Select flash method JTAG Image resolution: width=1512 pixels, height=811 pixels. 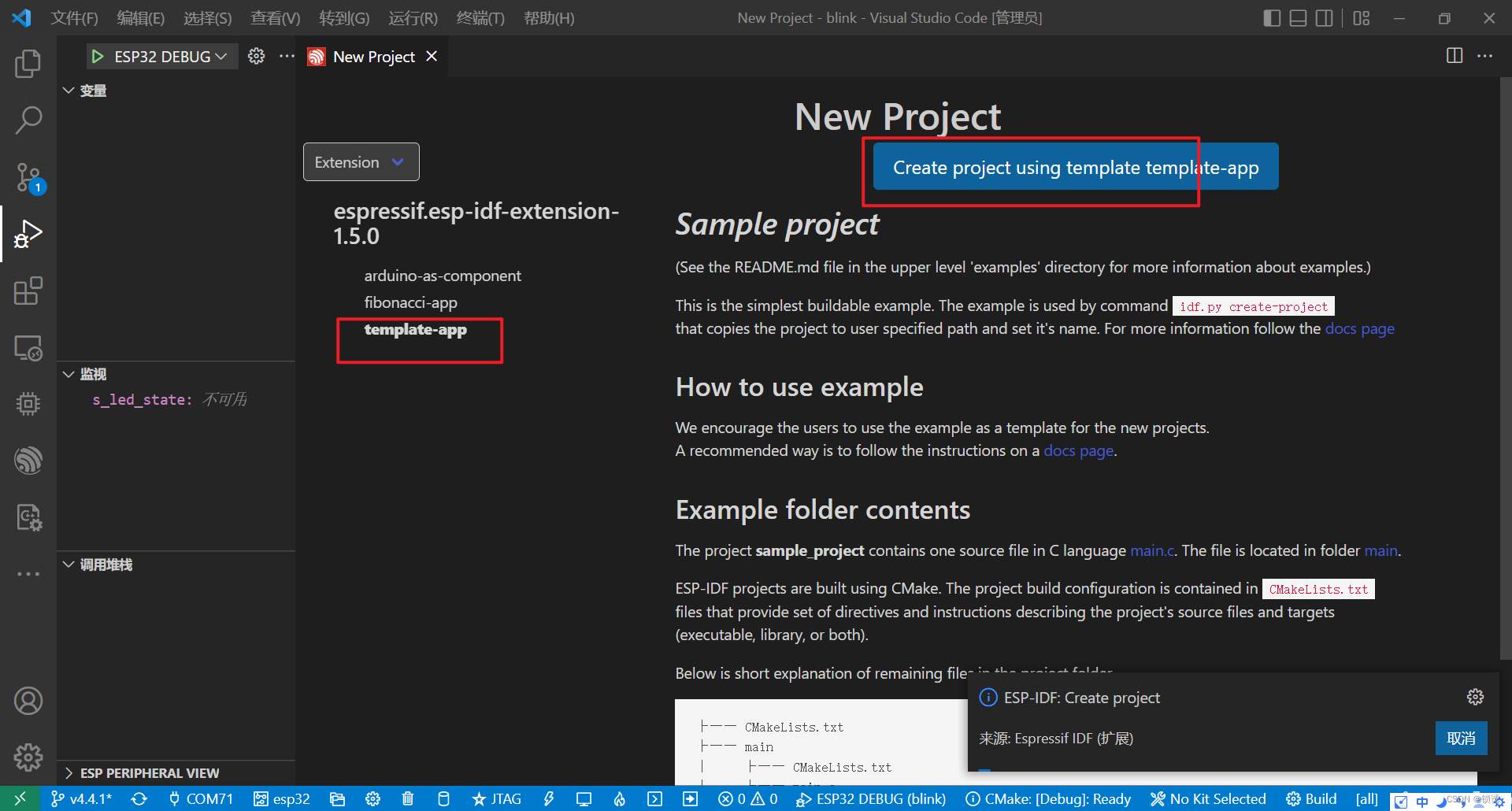496,798
